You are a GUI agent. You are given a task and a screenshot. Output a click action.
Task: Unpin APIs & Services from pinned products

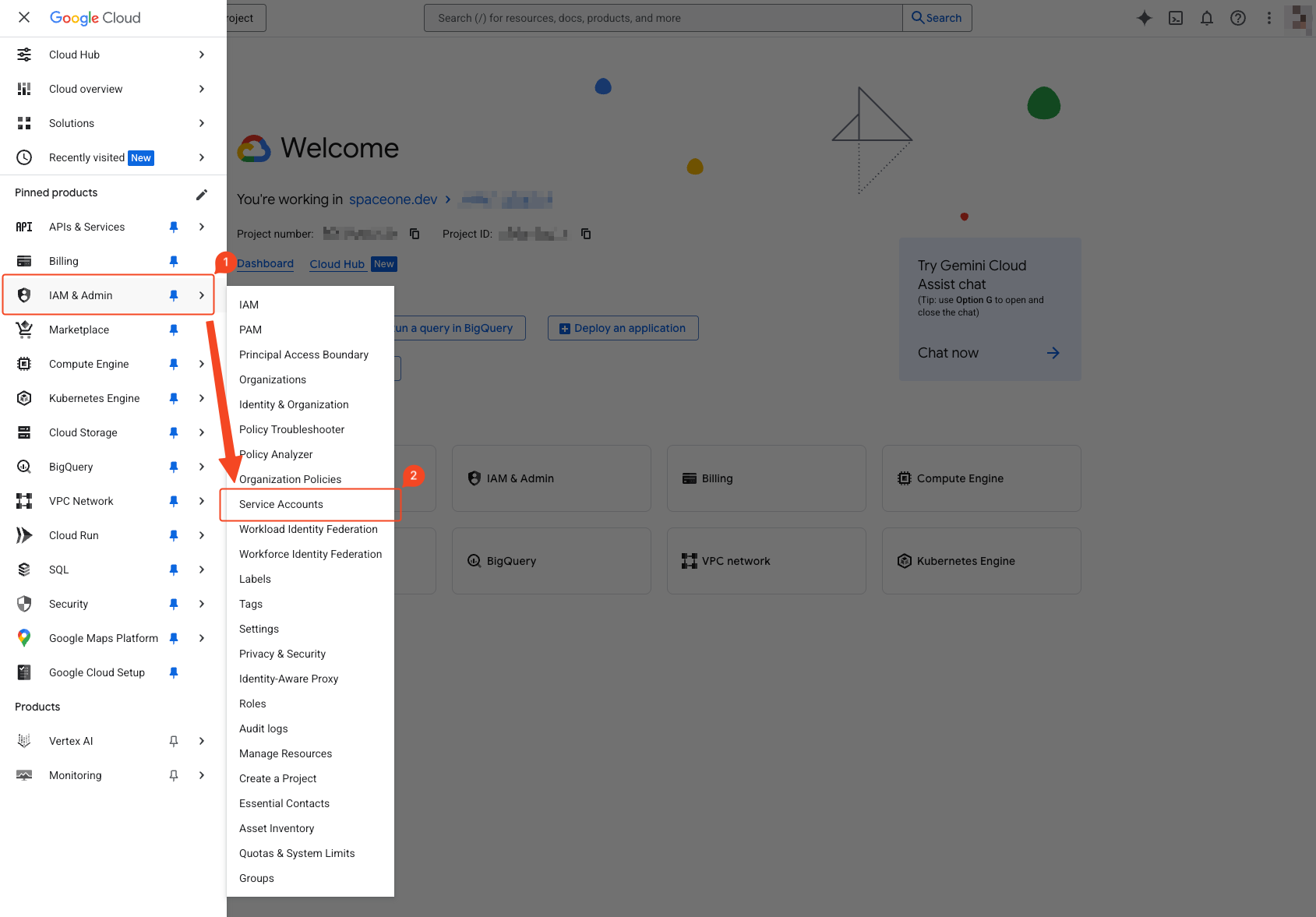pos(174,227)
